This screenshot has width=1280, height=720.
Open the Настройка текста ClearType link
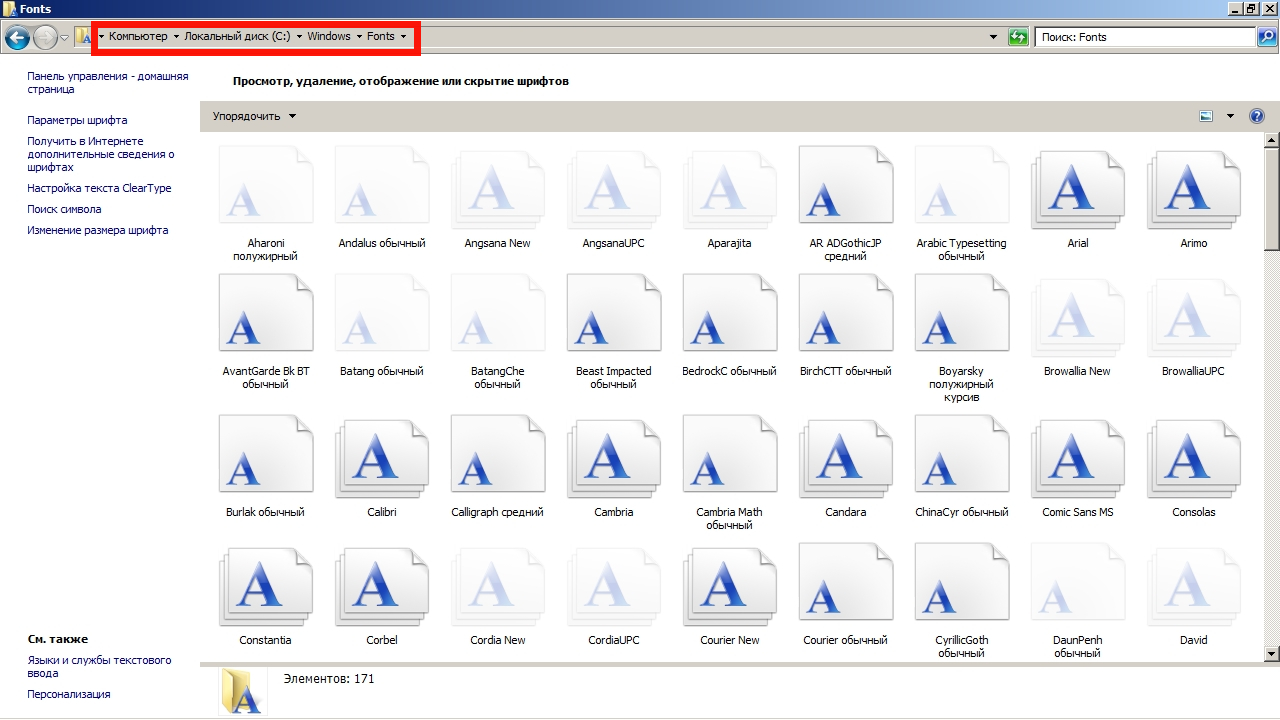click(x=99, y=188)
